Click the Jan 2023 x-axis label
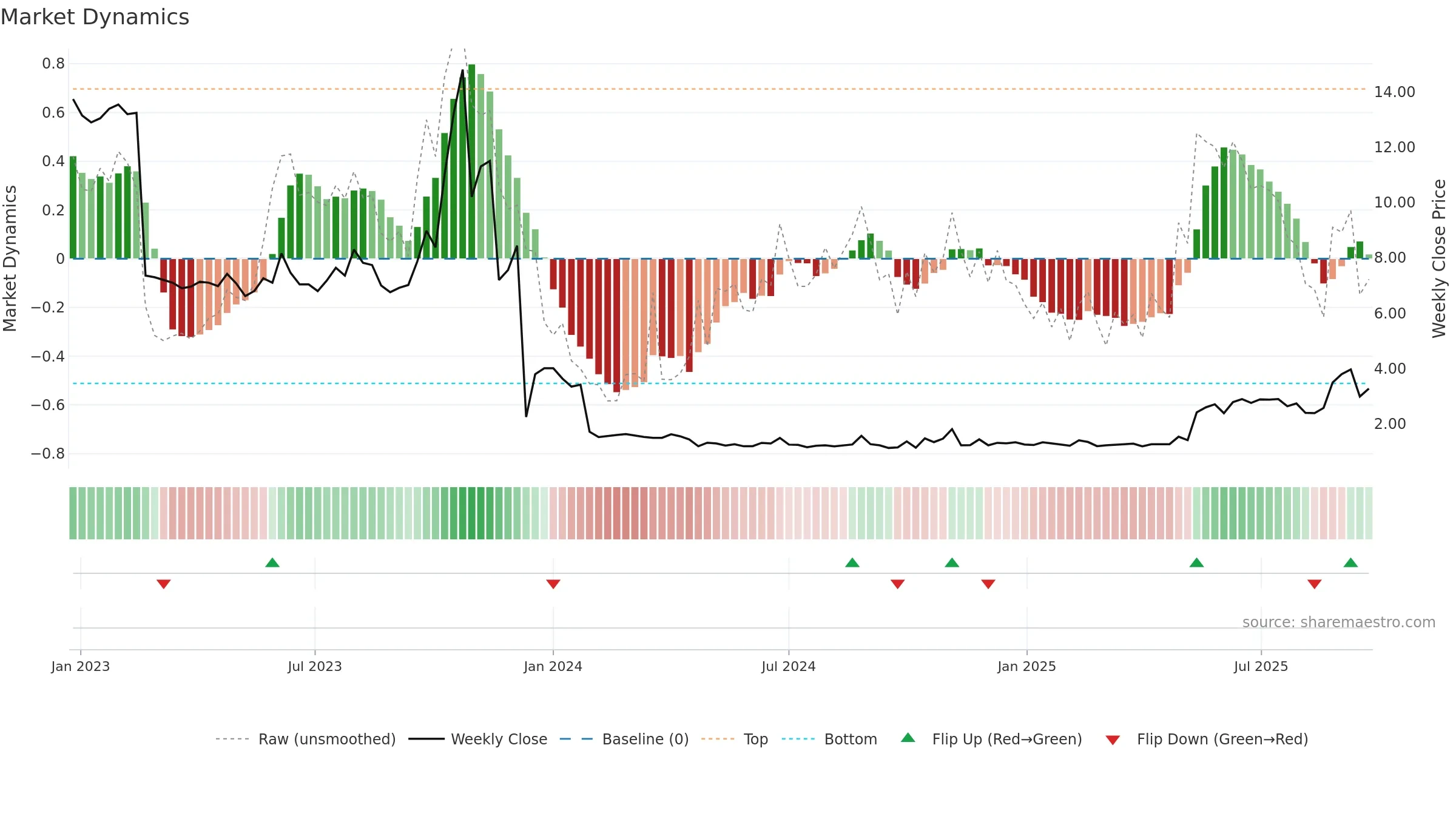 coord(81,666)
